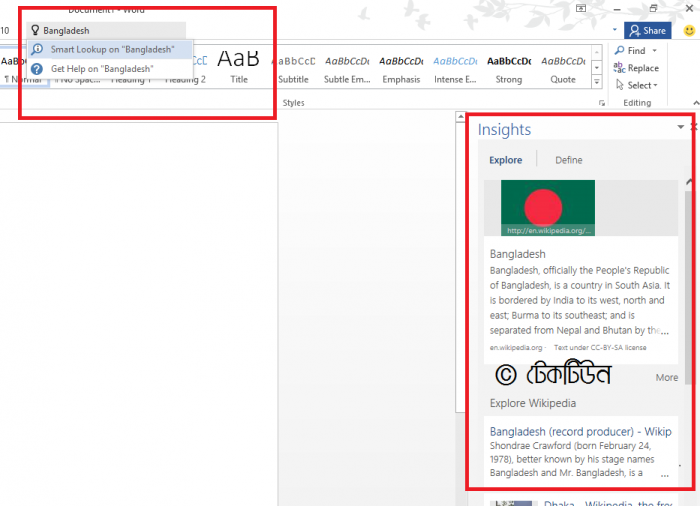Open the account dropdown arrow beside Share
The height and width of the screenshot is (506, 700).
pyautogui.click(x=615, y=30)
